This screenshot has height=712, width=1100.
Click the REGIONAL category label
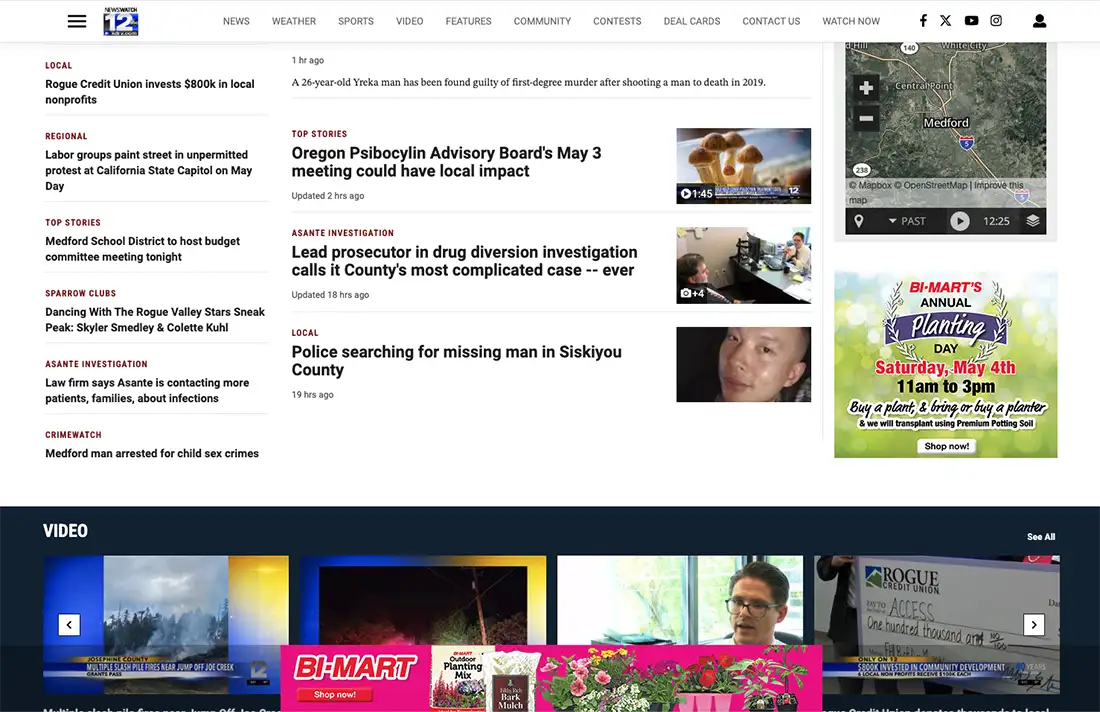point(67,136)
